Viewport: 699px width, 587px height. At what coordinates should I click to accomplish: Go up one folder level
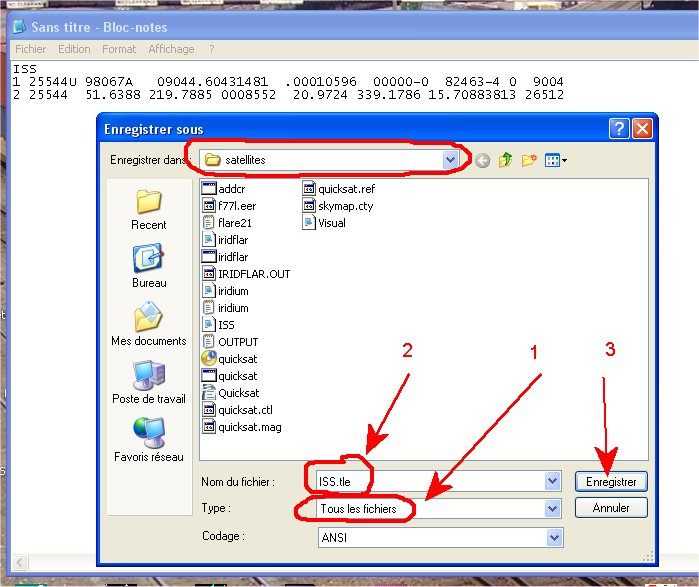point(506,160)
